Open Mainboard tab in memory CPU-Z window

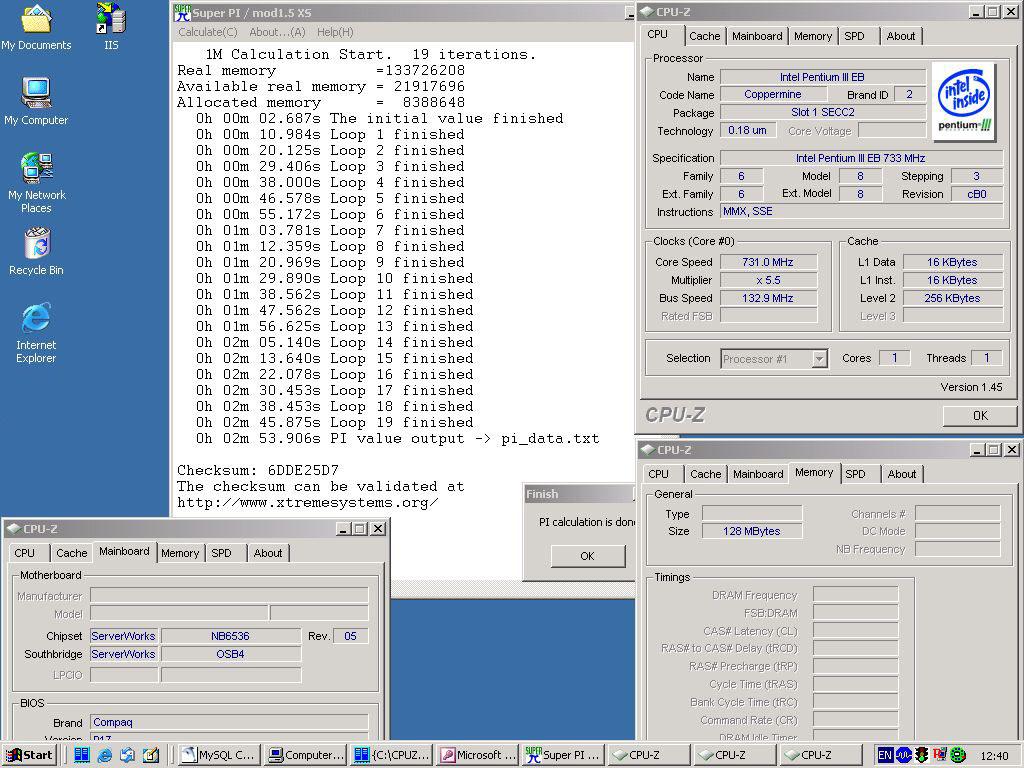[758, 474]
